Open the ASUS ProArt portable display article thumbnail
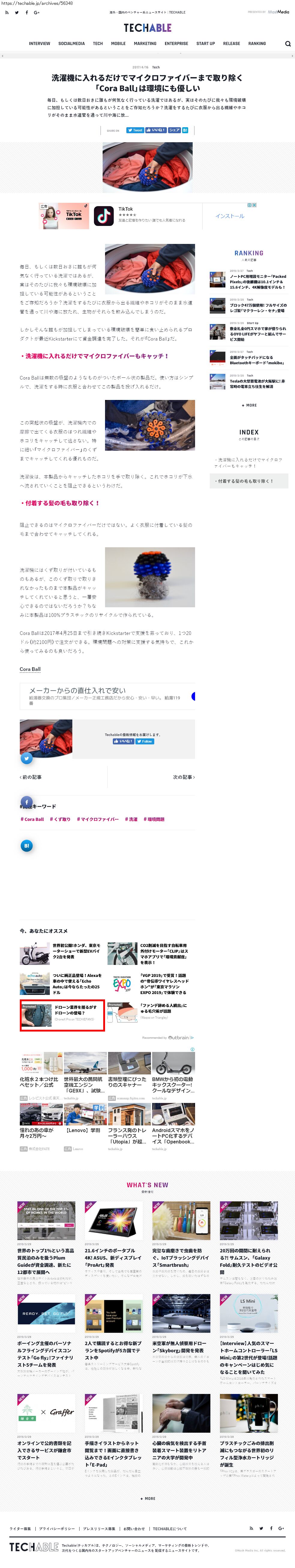 click(x=114, y=1221)
